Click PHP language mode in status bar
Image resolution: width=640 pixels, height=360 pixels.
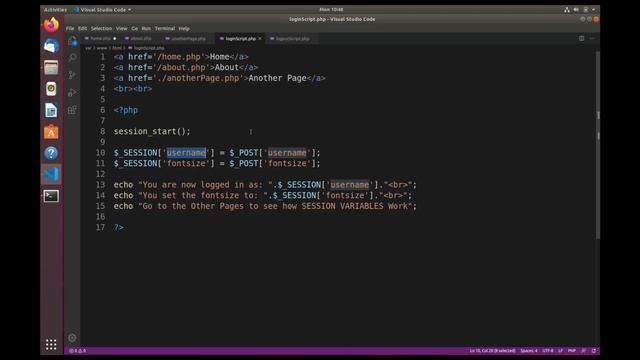tap(572, 351)
